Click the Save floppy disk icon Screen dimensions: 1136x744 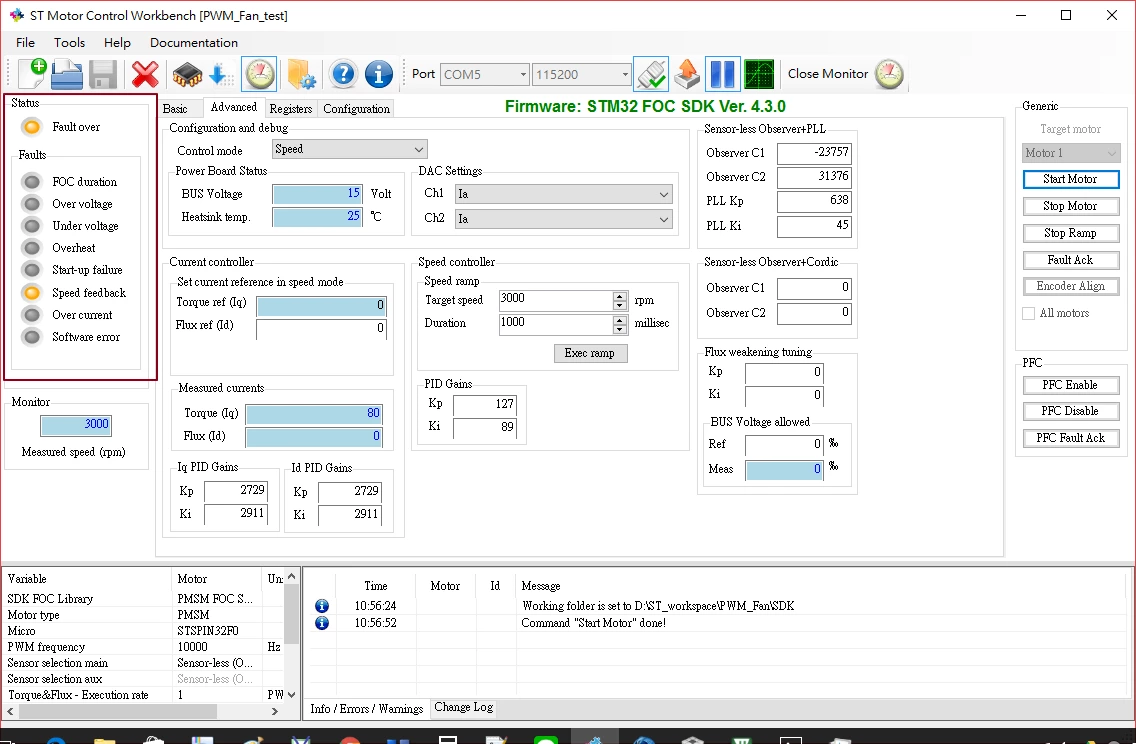click(x=103, y=75)
